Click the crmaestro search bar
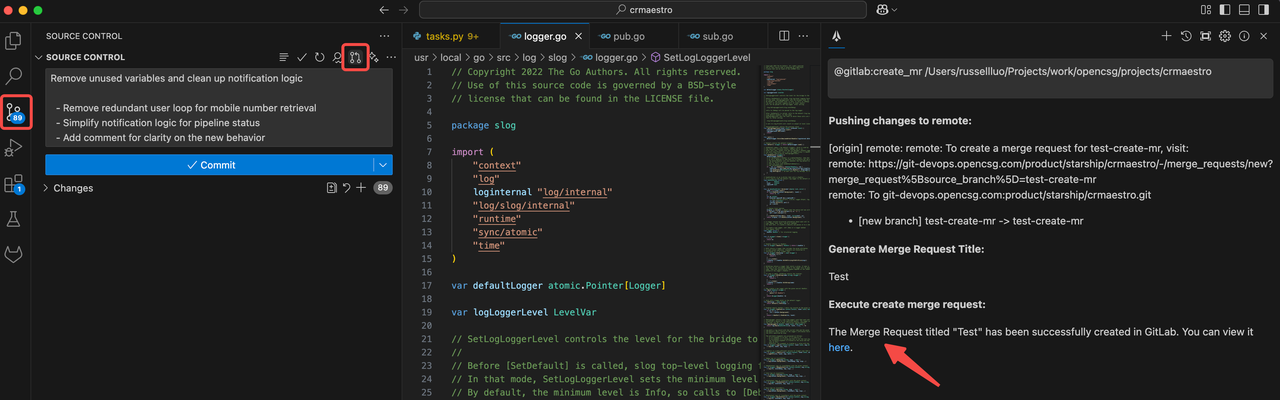 pyautogui.click(x=642, y=10)
